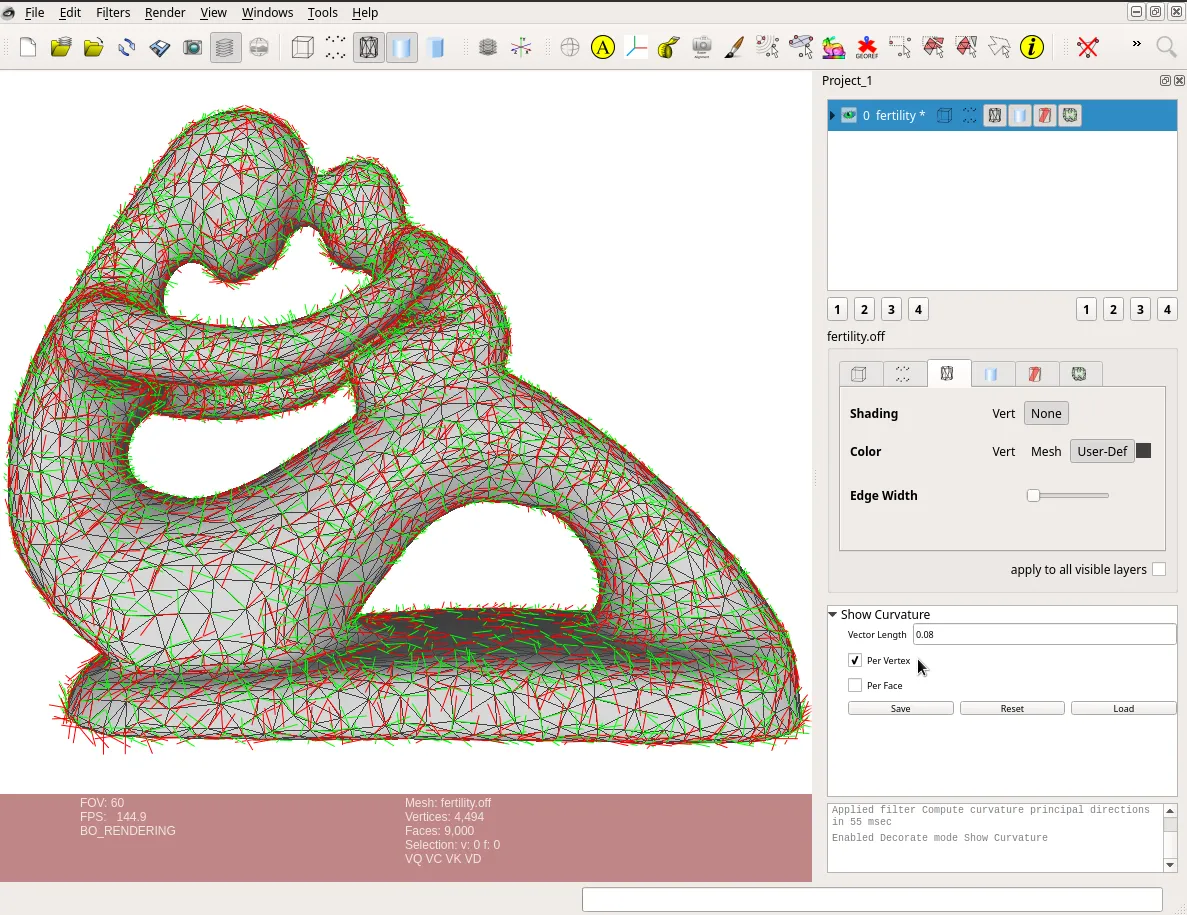This screenshot has width=1187, height=915.
Task: Open the Windows menu
Action: coord(267,13)
